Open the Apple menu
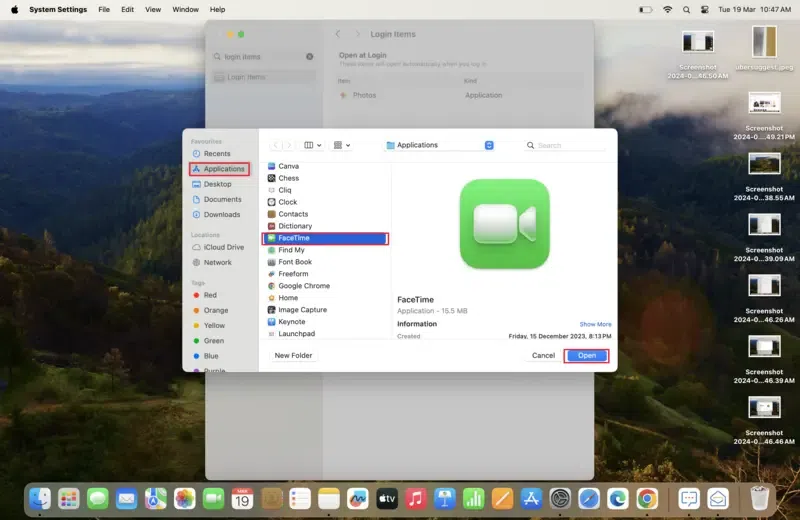The width and height of the screenshot is (800, 520). pyautogui.click(x=15, y=9)
